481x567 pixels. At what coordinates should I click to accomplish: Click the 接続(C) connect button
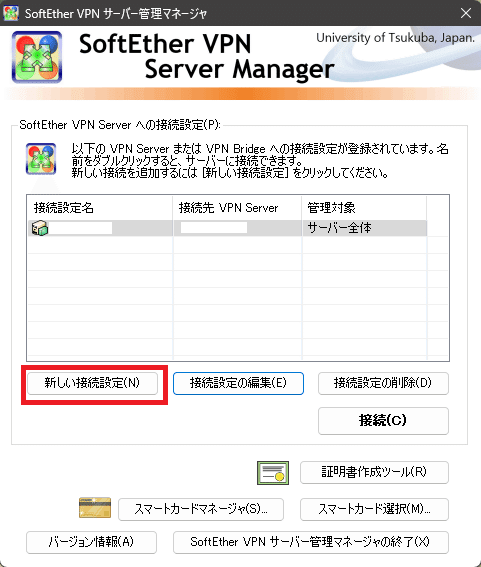(383, 421)
